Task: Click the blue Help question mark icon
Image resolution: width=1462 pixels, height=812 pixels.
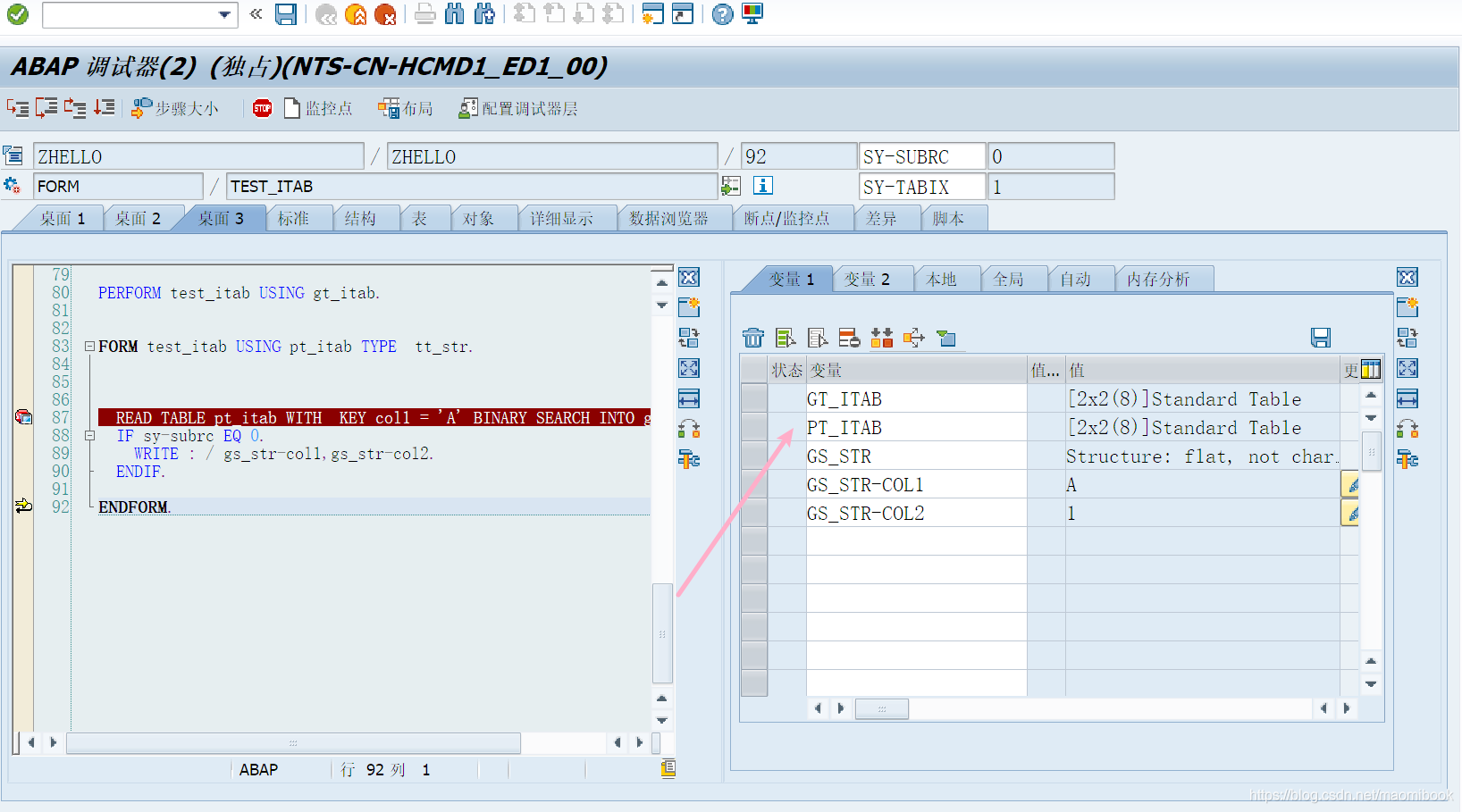Action: point(722,14)
